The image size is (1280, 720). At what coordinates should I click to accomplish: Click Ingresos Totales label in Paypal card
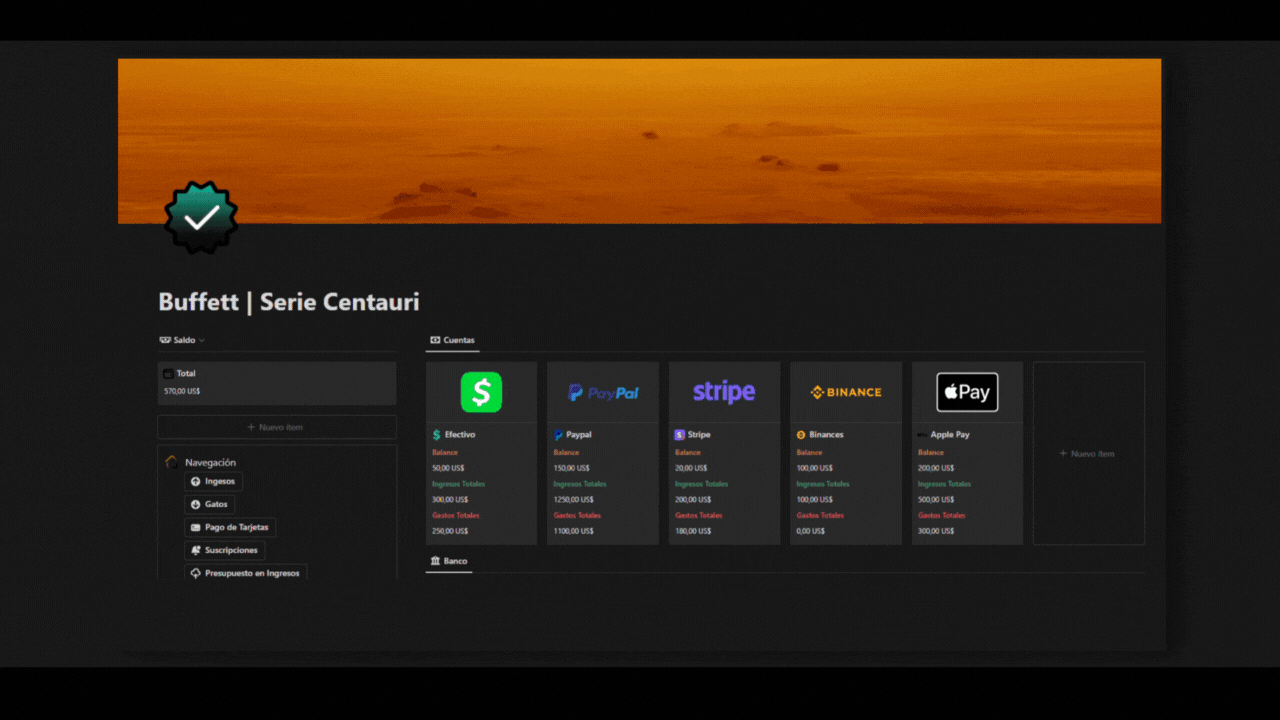click(x=580, y=484)
